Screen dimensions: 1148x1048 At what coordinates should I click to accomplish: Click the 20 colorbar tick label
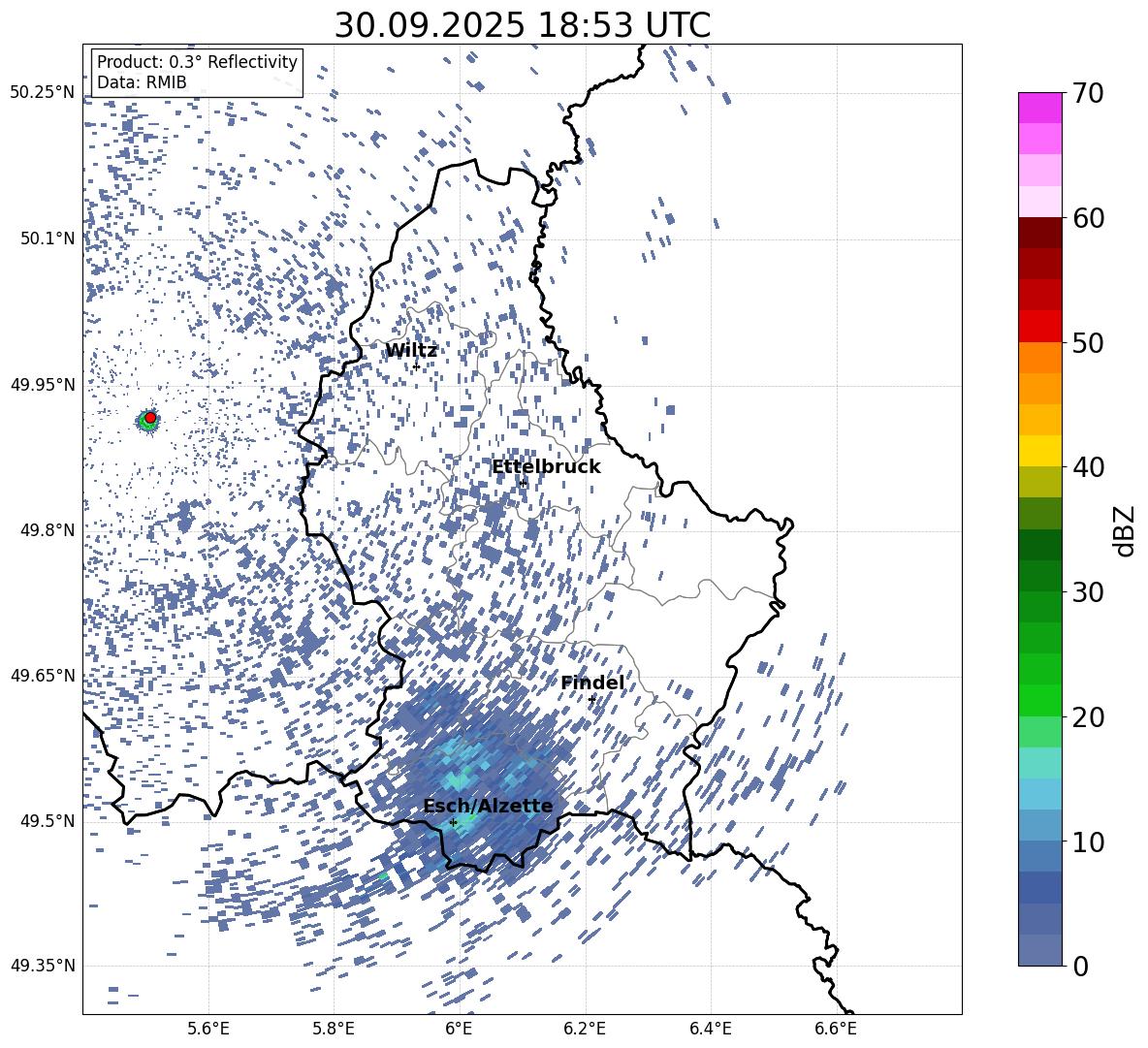[x=1089, y=717]
